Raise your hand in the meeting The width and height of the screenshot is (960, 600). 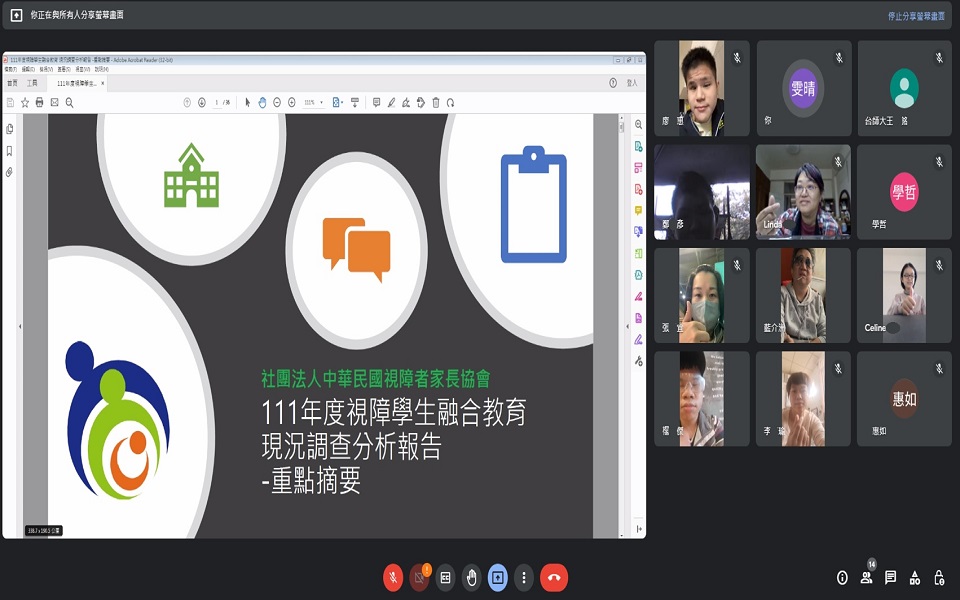coord(471,577)
